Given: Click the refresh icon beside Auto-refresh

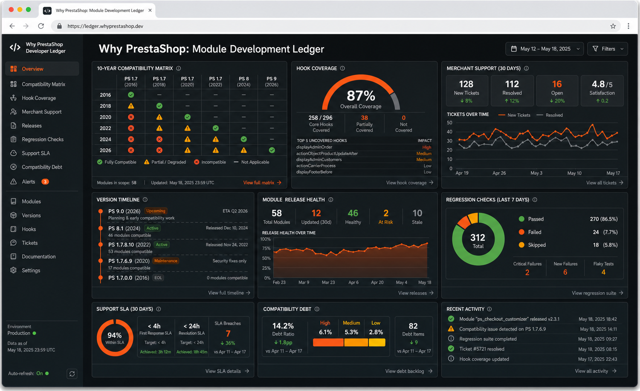Looking at the screenshot, I should (72, 373).
